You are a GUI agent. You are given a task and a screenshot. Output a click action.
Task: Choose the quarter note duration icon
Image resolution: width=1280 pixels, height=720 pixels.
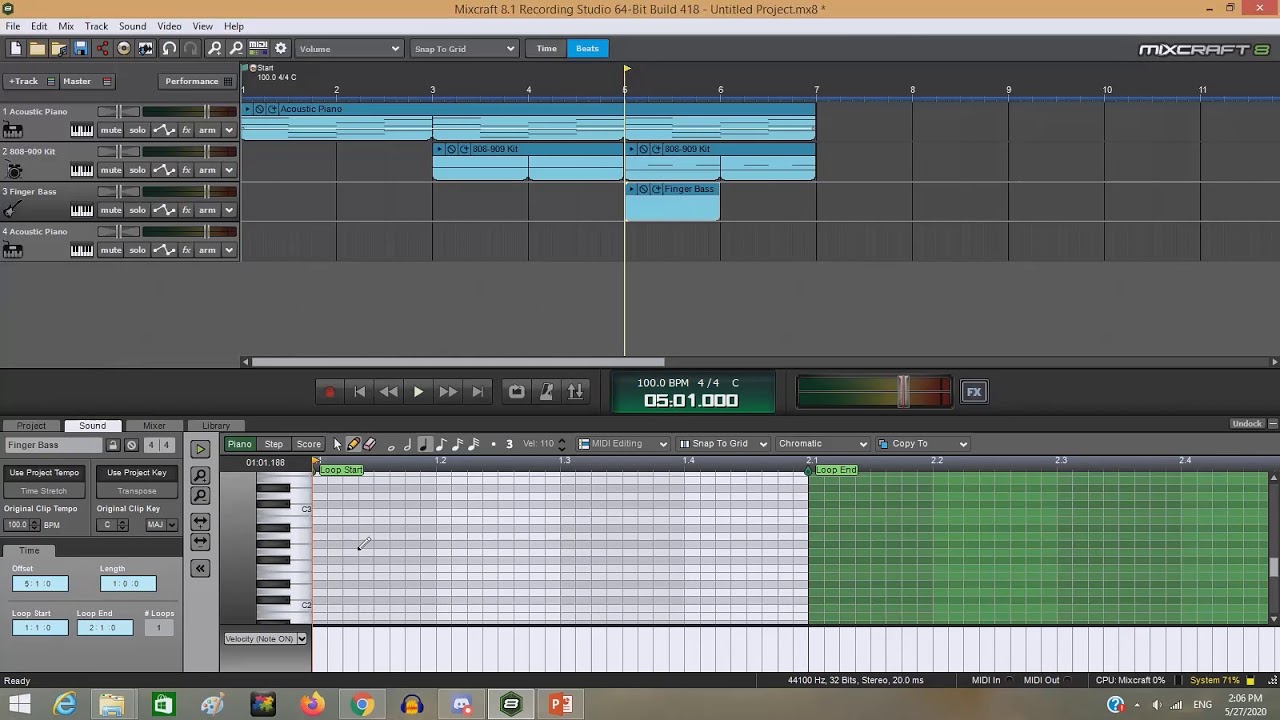[425, 444]
